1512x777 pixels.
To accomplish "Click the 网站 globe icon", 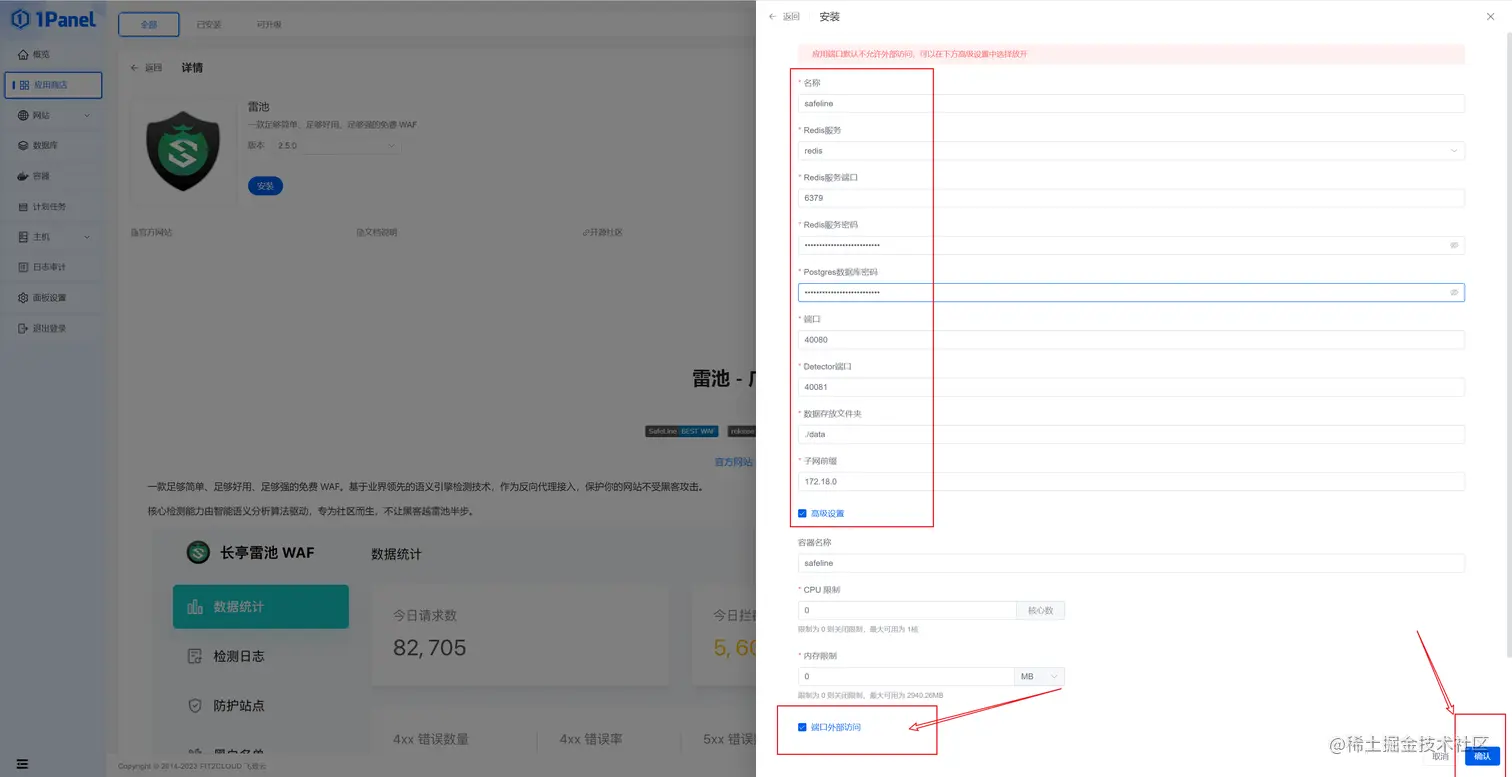I will [x=23, y=115].
